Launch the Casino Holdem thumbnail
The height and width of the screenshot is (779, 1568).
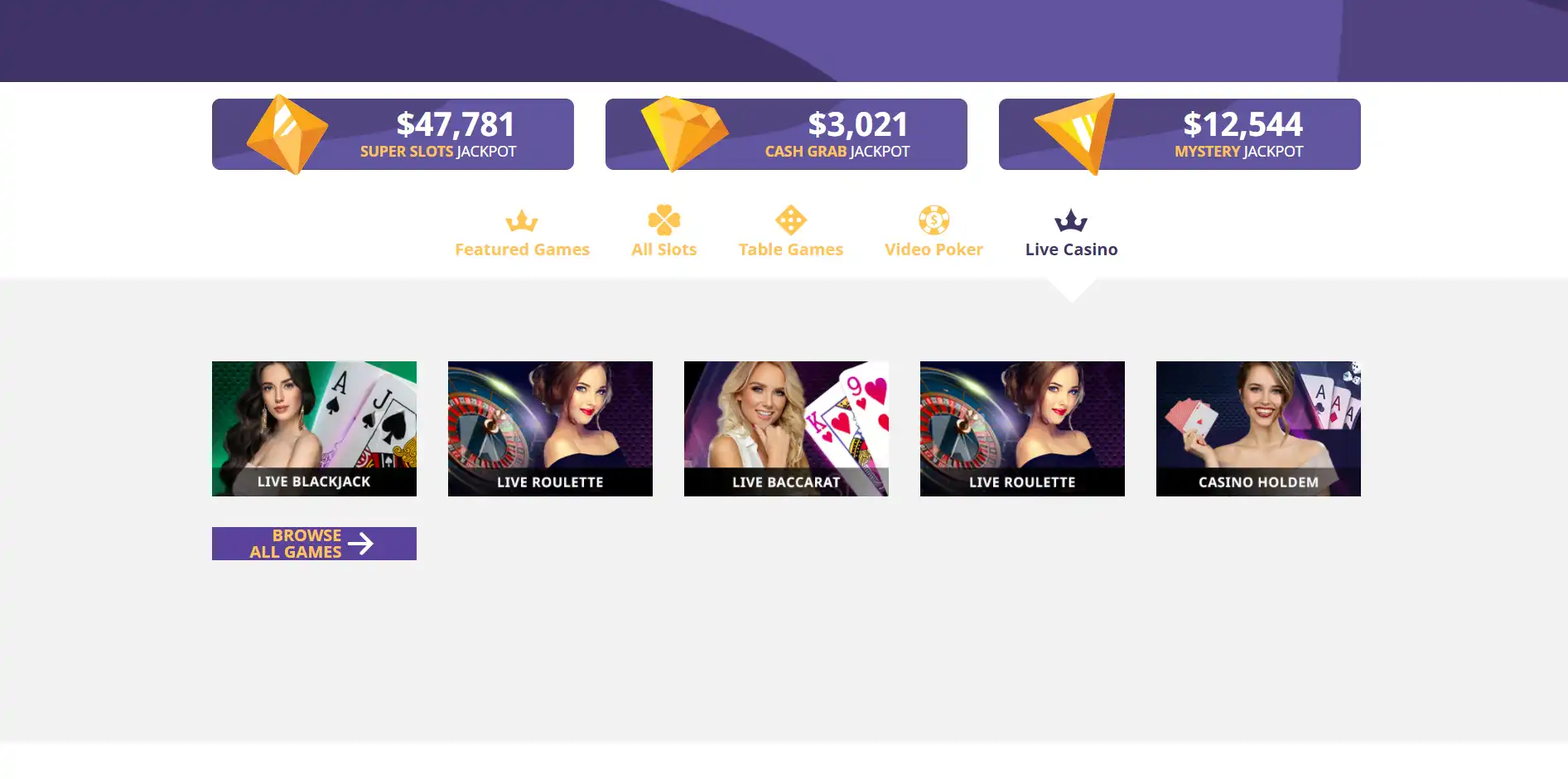coord(1258,428)
